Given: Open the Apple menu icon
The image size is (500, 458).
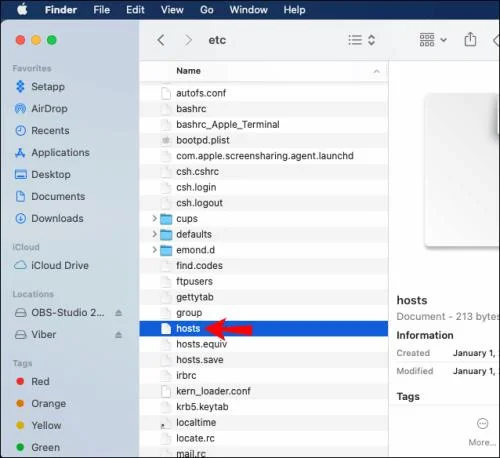Looking at the screenshot, I should click(x=22, y=9).
